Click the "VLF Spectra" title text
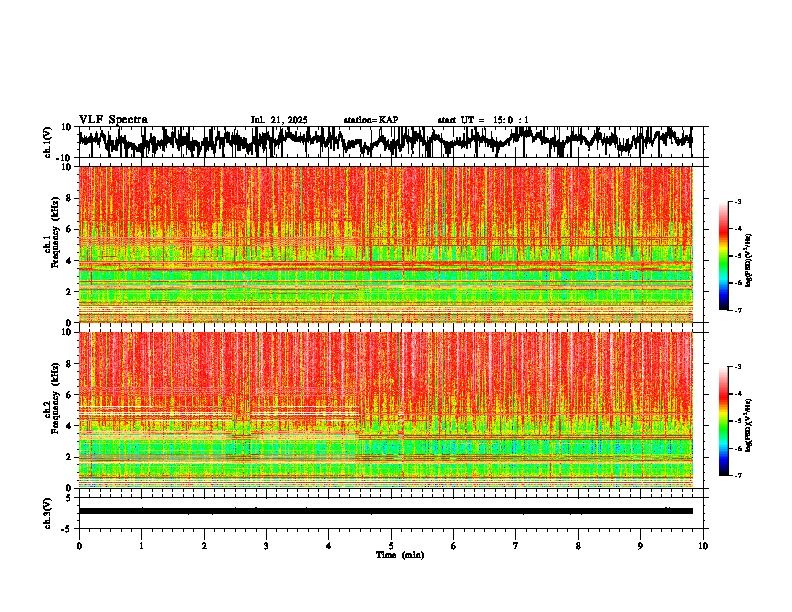 (113, 120)
